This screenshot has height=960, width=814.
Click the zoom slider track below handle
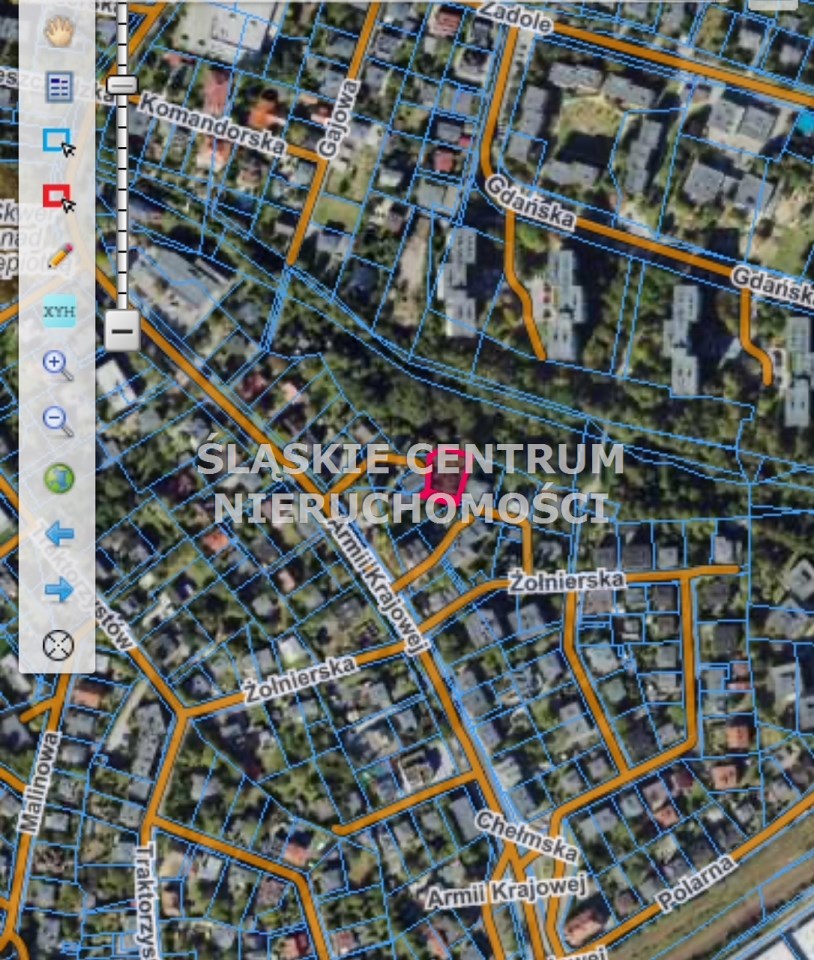pyautogui.click(x=122, y=200)
